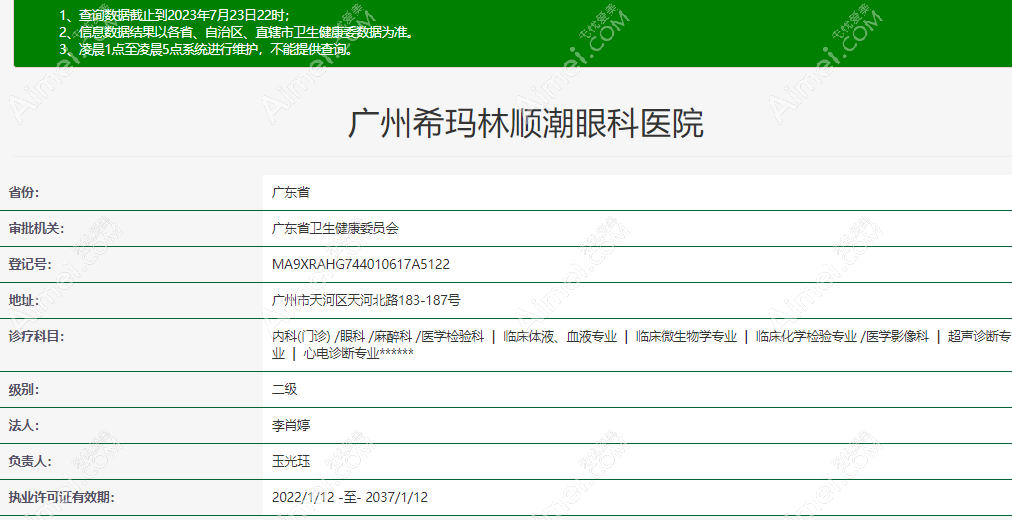Click the address 广州市天河区天河北路183-187号
The width and height of the screenshot is (1012, 520).
[366, 301]
